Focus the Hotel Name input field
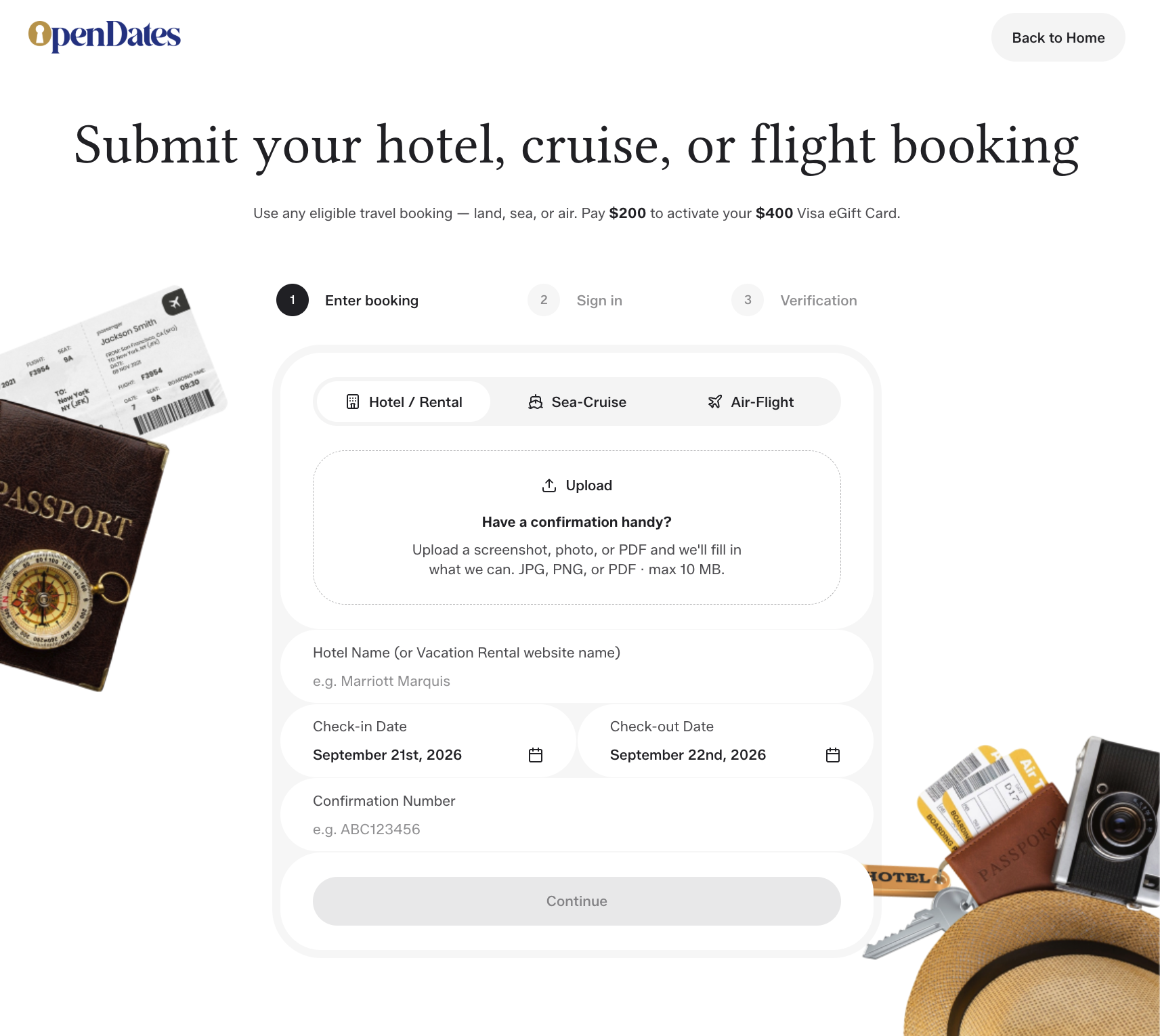The width and height of the screenshot is (1160, 1036). (x=577, y=667)
